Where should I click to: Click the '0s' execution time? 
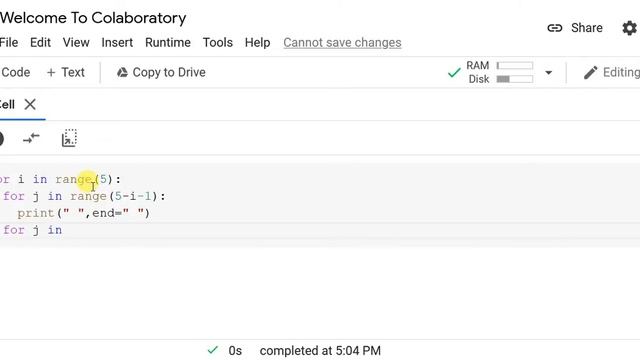click(x=235, y=351)
